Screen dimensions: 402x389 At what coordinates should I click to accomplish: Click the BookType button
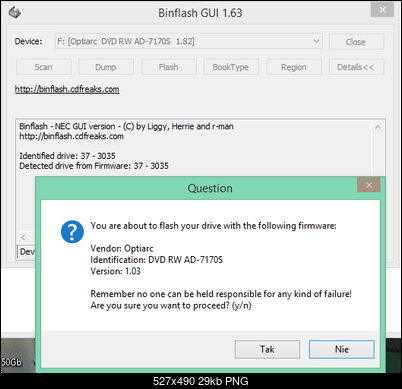pos(231,67)
